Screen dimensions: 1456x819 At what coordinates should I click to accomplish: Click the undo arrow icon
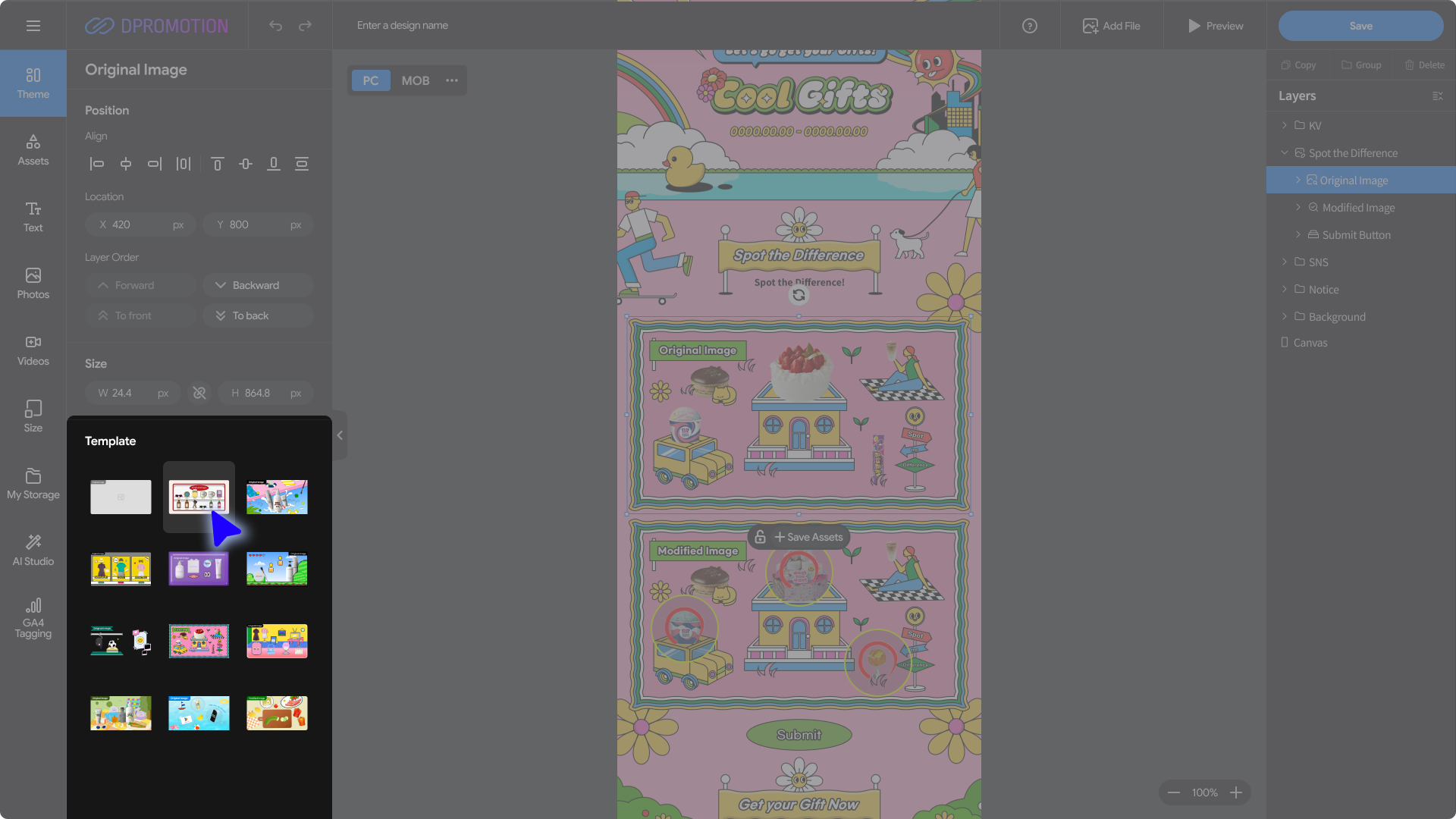coord(275,26)
